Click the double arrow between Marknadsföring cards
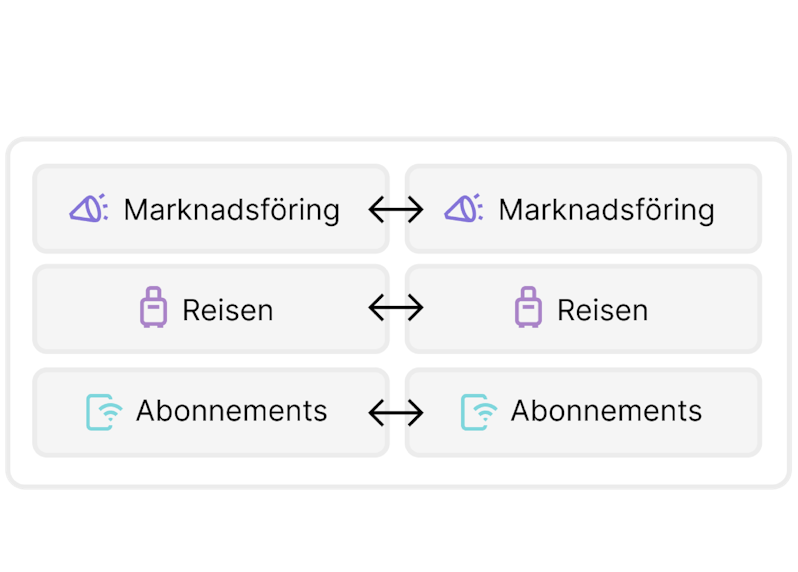Screen dimensions: 798x572 tap(396, 209)
